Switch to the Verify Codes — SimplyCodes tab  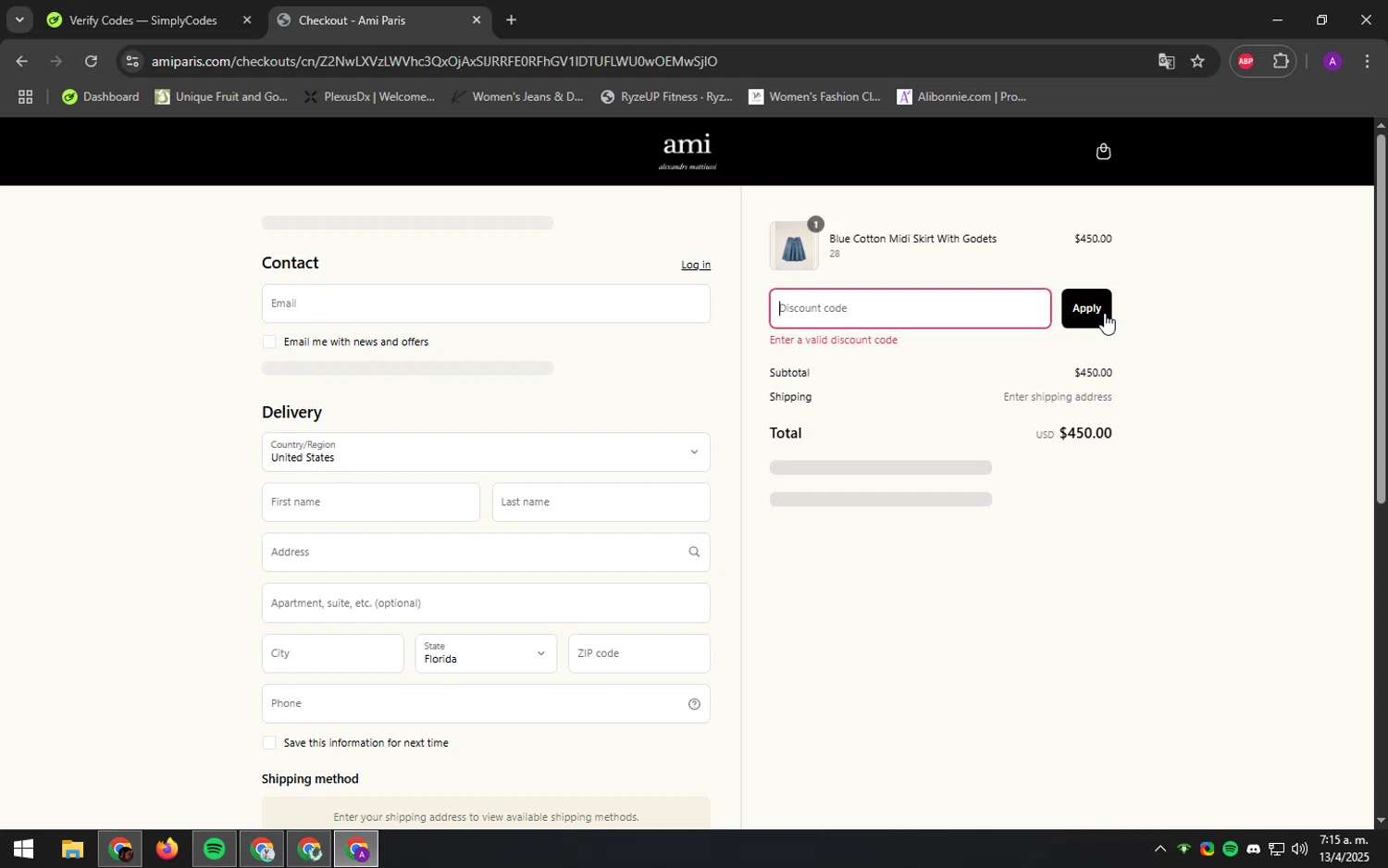point(143,19)
